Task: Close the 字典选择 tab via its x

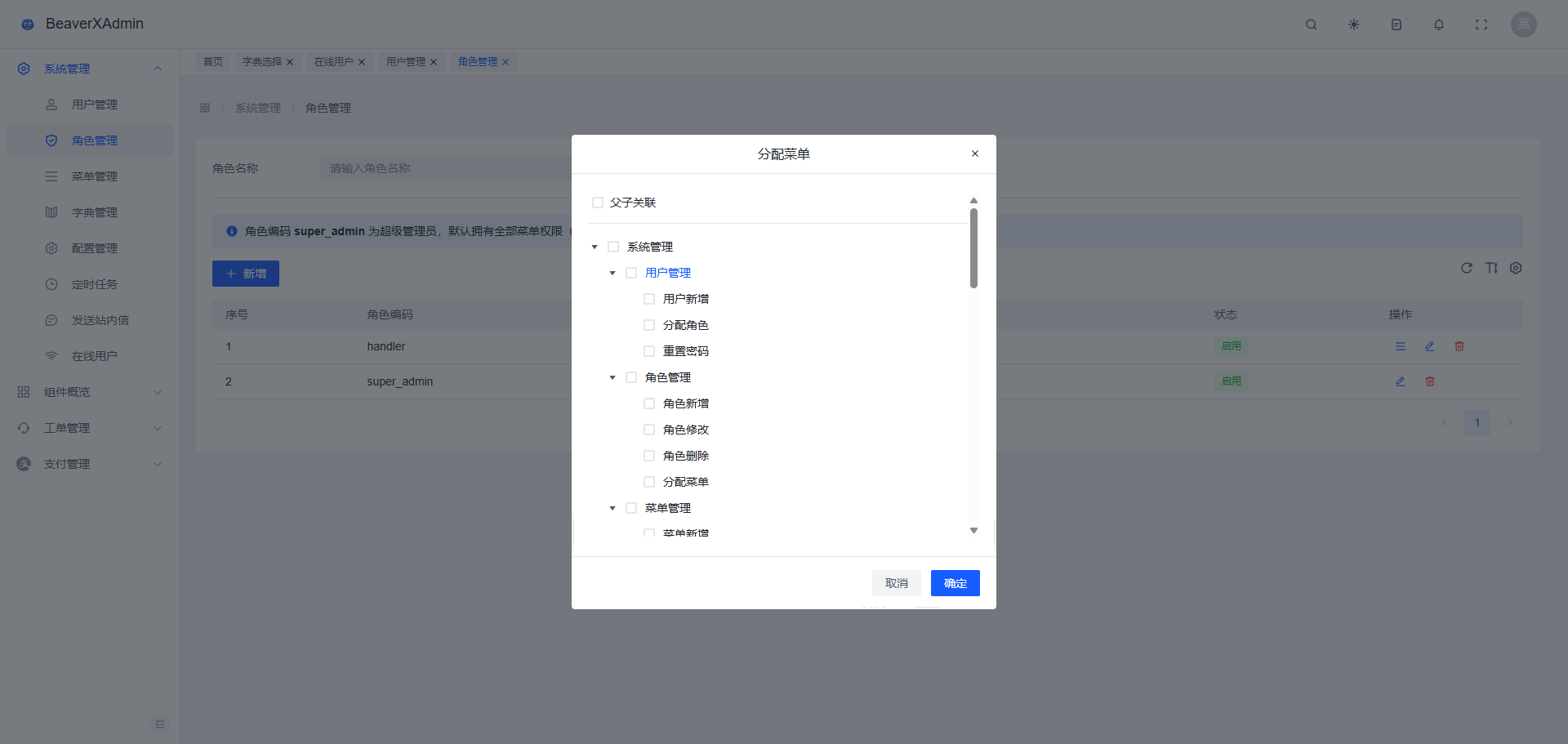Action: (x=290, y=62)
